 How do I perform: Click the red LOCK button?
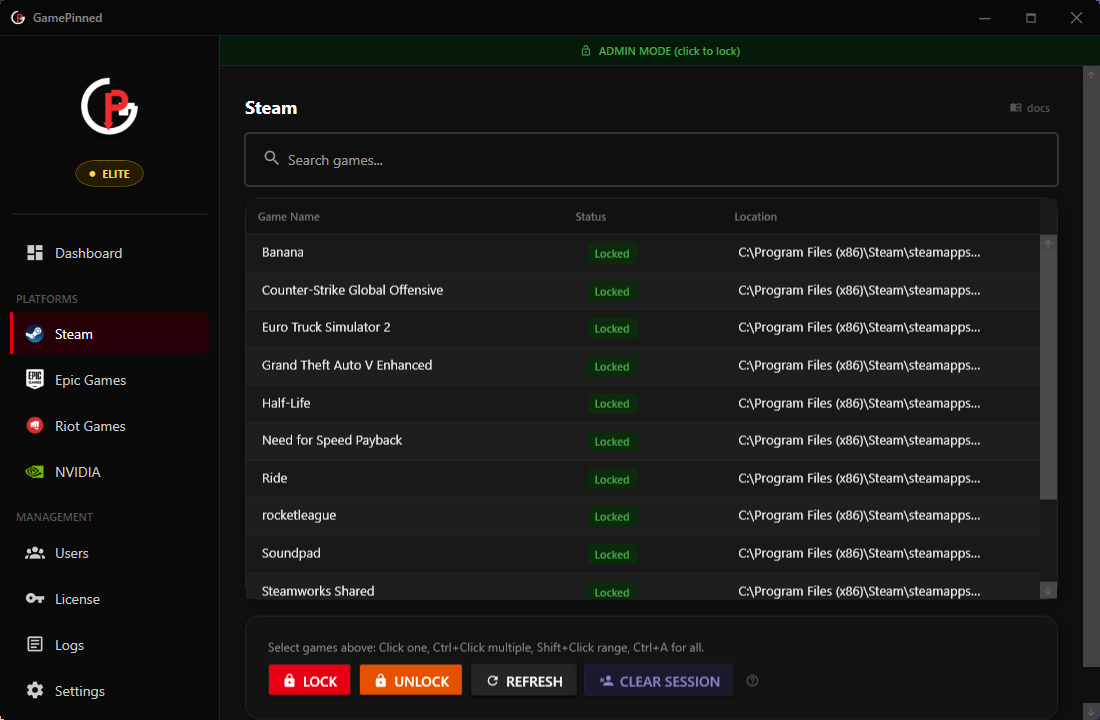309,681
